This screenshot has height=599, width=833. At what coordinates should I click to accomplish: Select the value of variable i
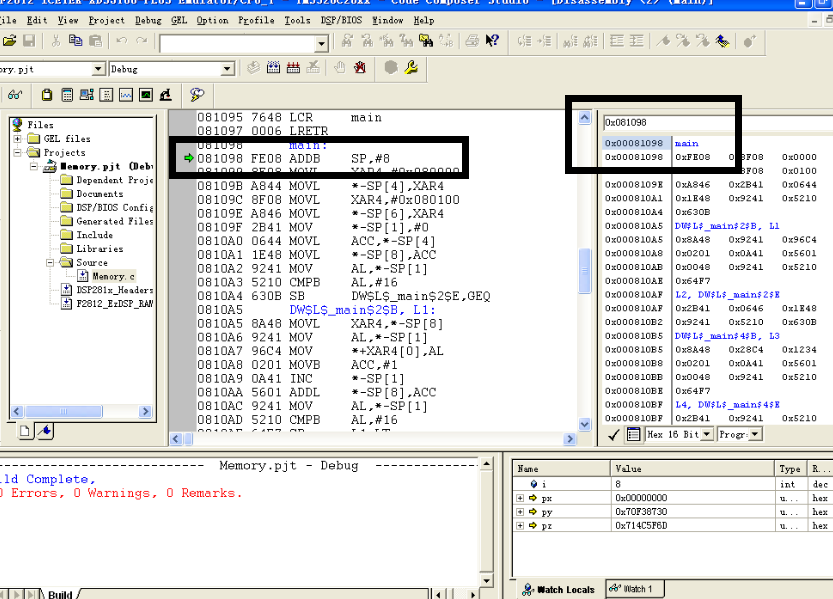point(618,484)
